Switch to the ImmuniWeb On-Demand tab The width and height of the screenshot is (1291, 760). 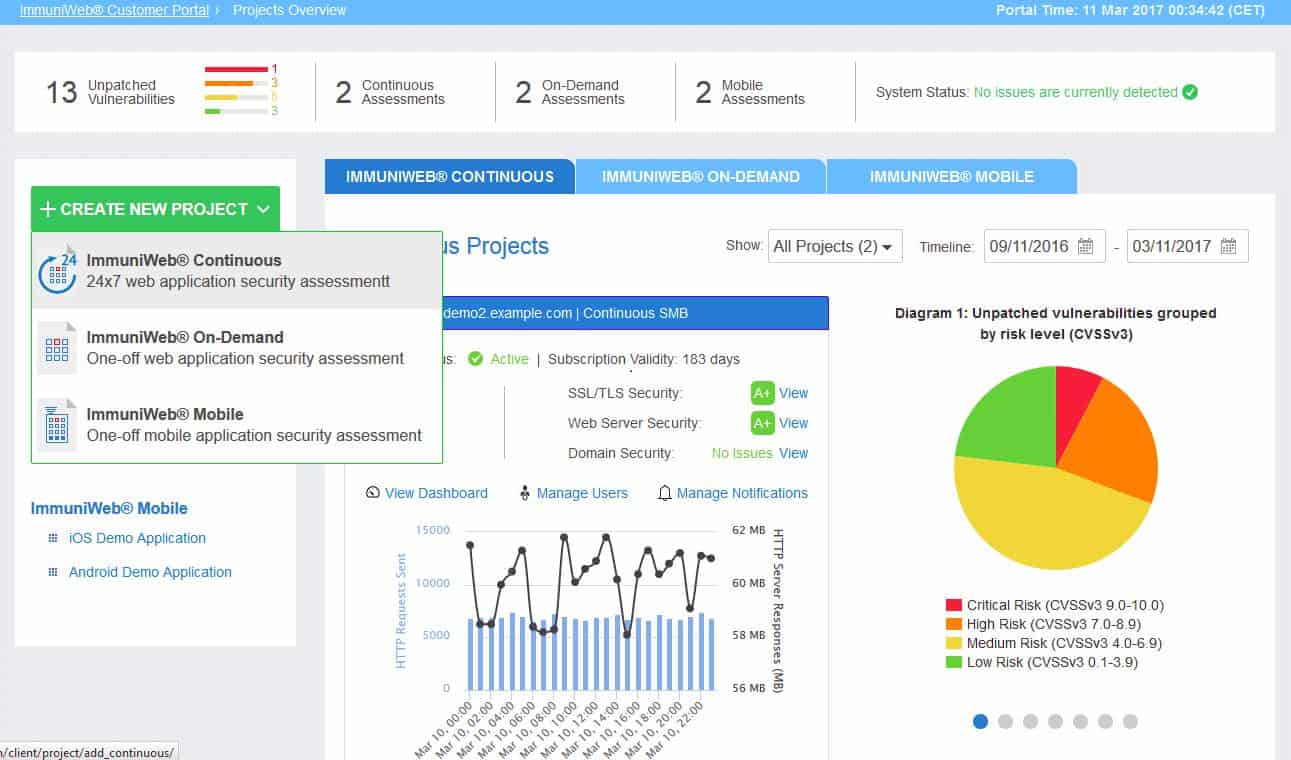[x=701, y=177]
